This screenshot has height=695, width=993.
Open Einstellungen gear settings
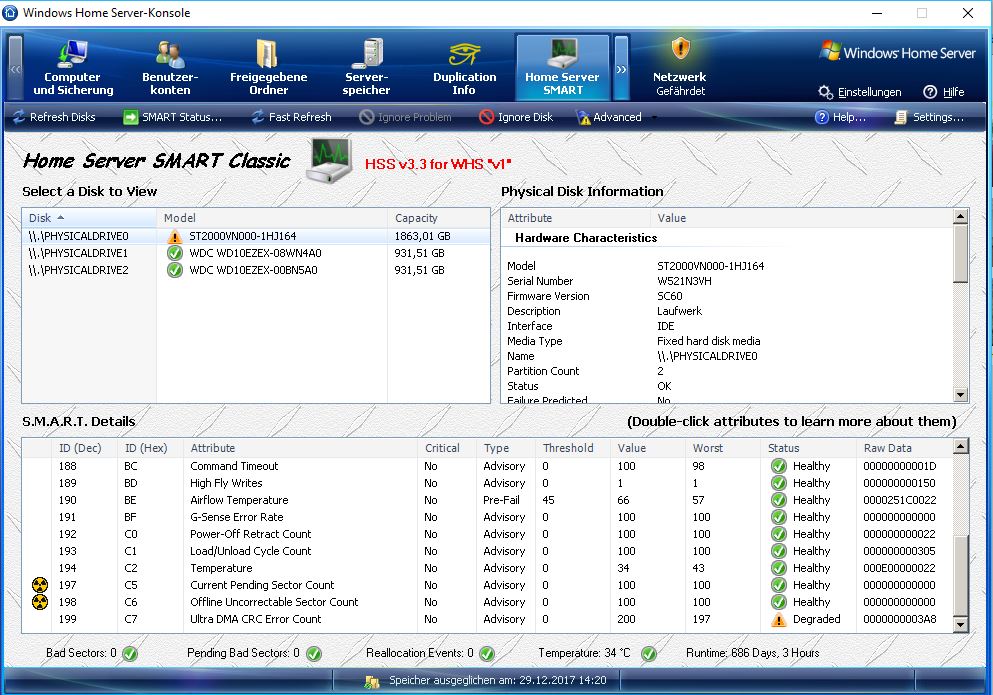(x=859, y=92)
